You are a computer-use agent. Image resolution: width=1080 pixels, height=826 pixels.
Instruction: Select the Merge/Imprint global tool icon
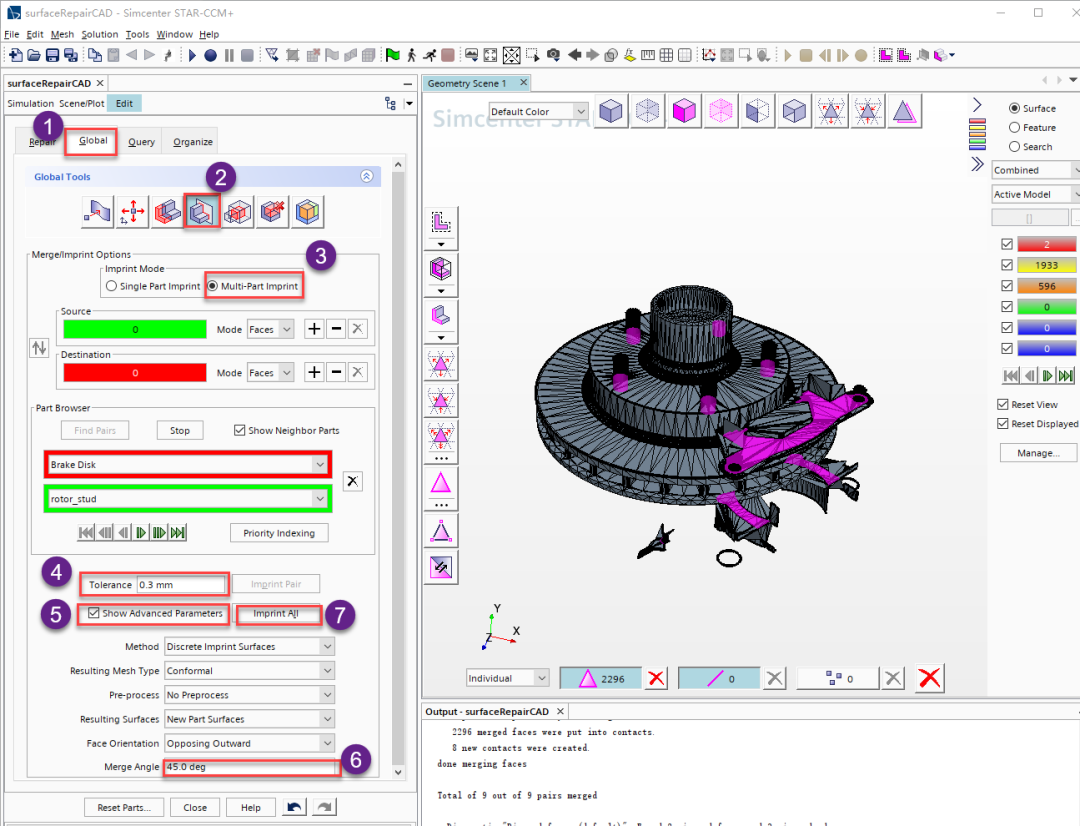tap(202, 211)
